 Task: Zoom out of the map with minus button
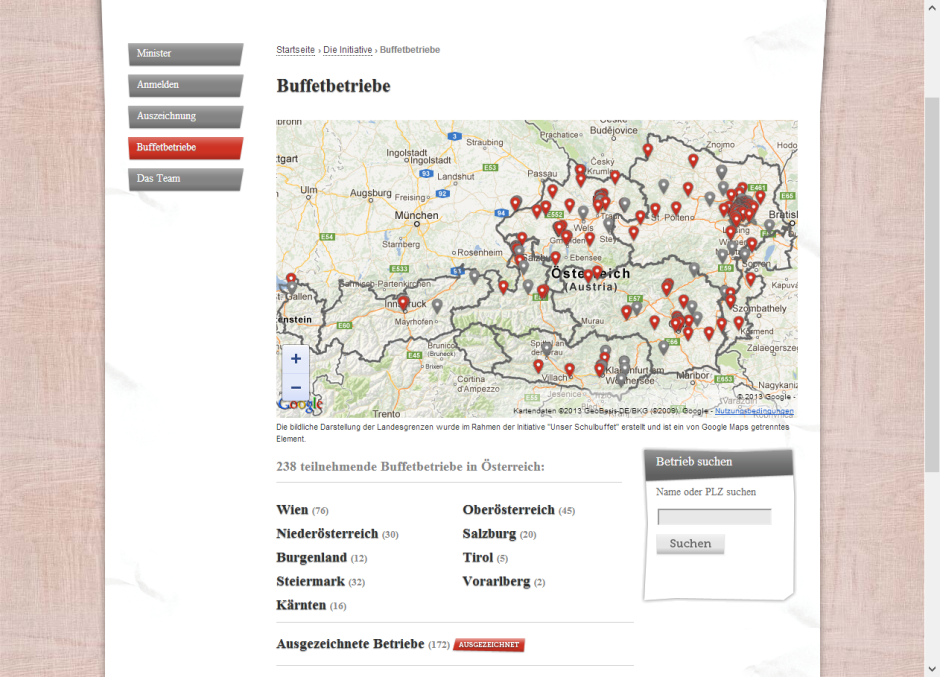[x=296, y=387]
